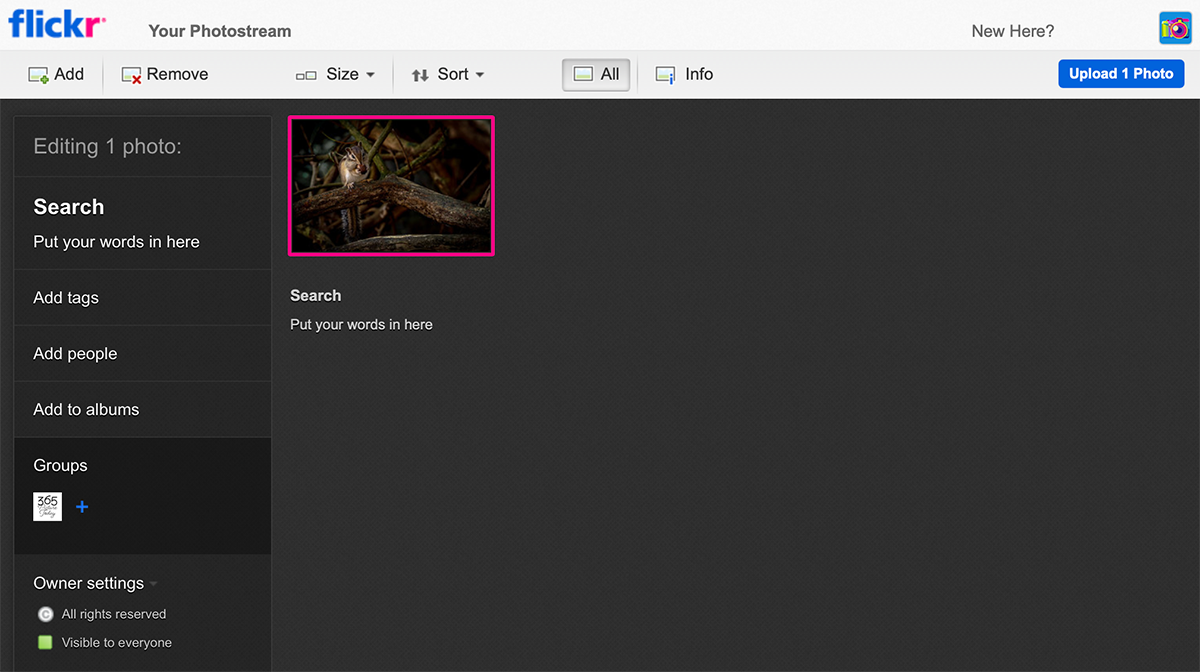This screenshot has width=1200, height=672.
Task: Select the Add to albums menu item
Action: coord(87,409)
